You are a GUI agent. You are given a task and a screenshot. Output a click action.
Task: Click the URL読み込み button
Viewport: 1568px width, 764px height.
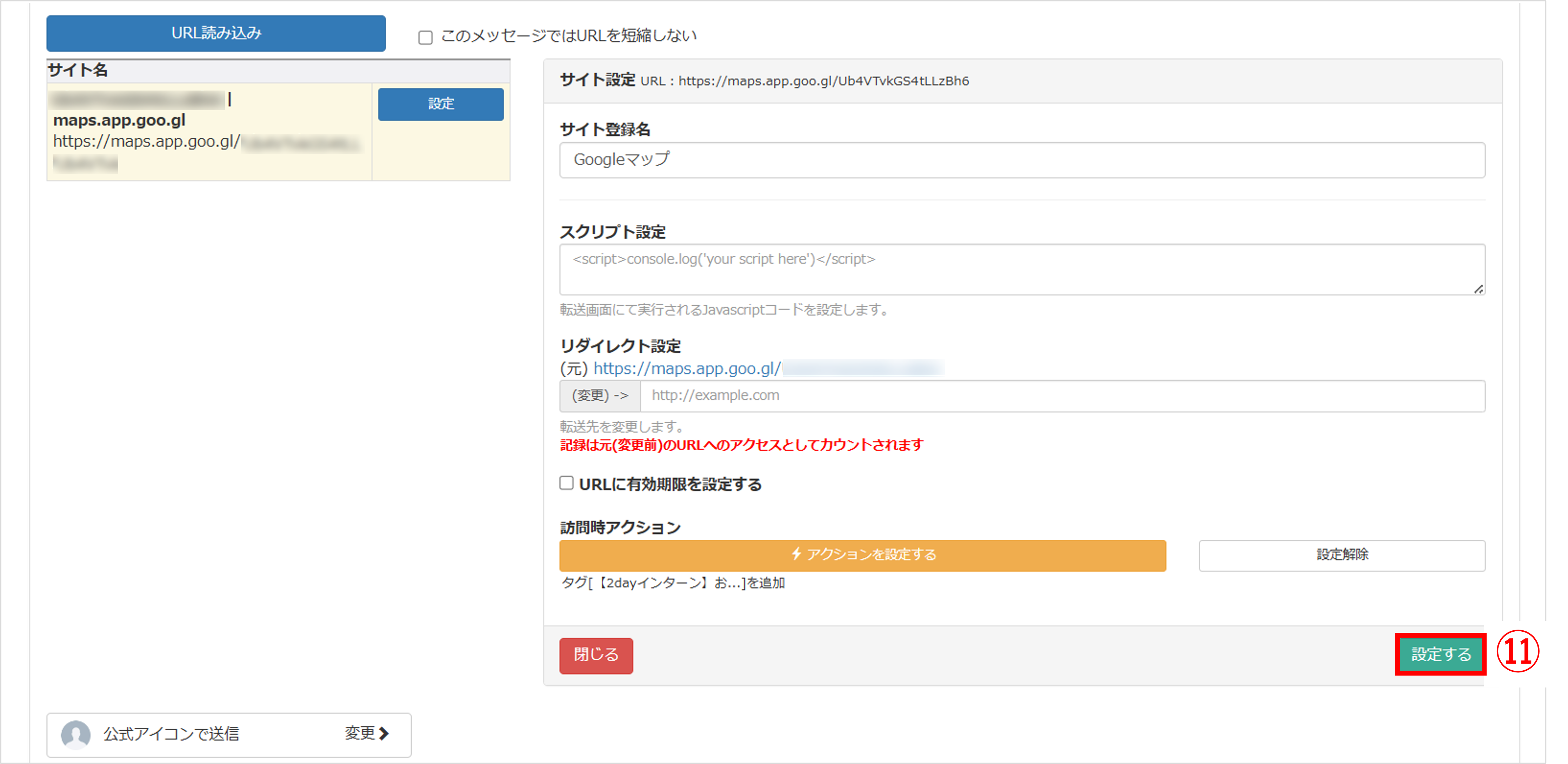[x=215, y=33]
